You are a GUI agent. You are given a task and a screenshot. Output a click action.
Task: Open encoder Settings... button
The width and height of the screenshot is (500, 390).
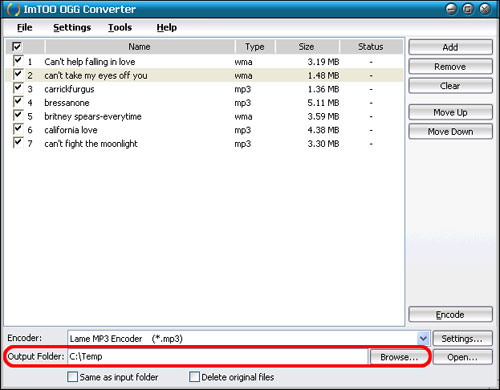tap(462, 339)
